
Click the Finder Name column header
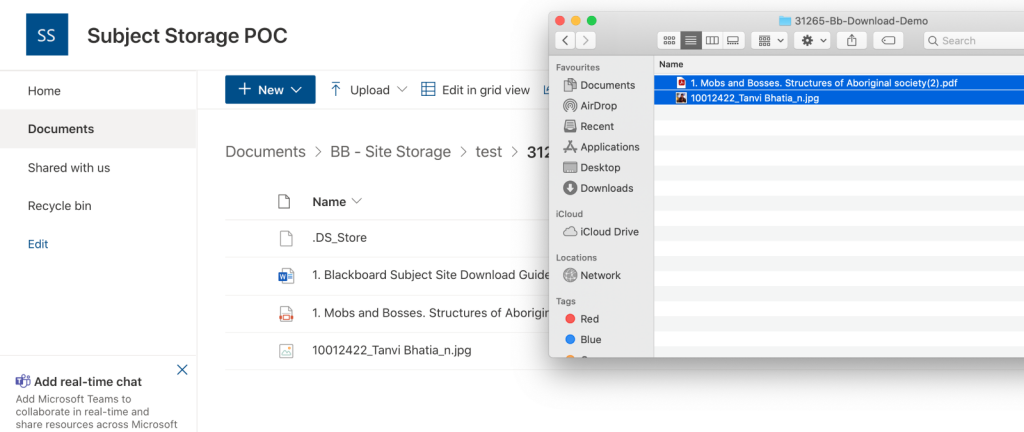[x=671, y=65]
